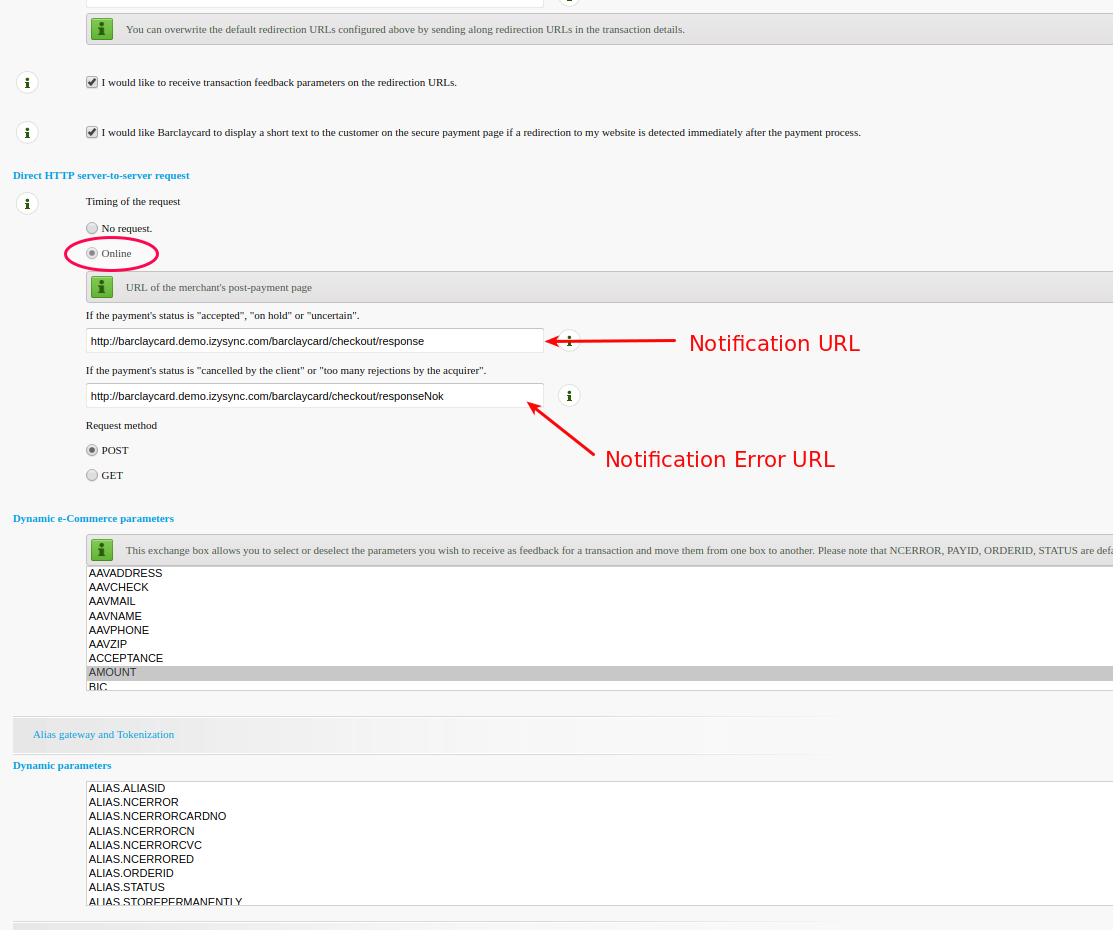Select ALIAS.ORDERID in Dynamic parameters list
1113x930 pixels.
[x=131, y=873]
